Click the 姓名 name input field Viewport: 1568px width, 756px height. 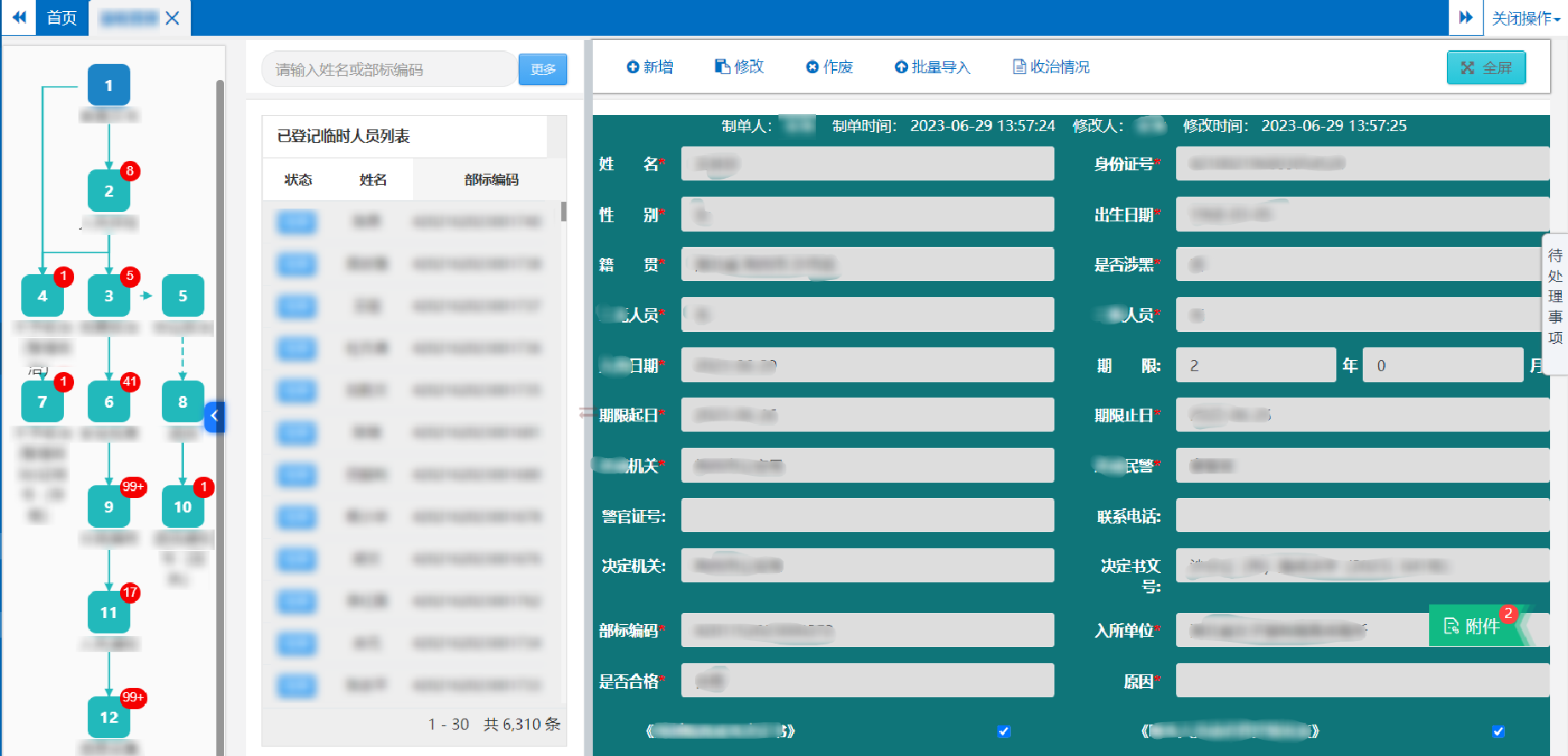click(x=867, y=163)
